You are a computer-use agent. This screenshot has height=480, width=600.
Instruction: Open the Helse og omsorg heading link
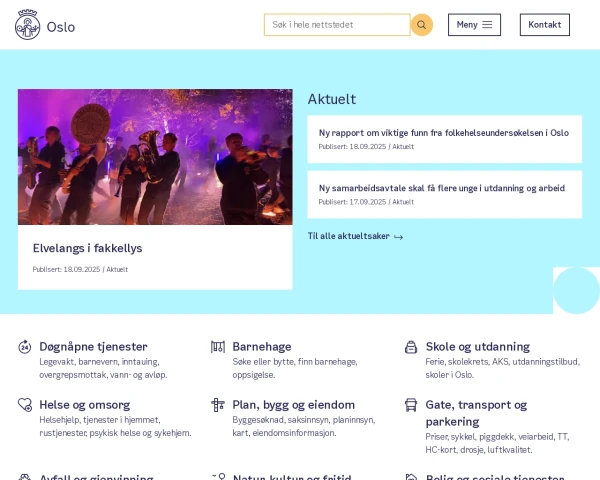tap(84, 404)
